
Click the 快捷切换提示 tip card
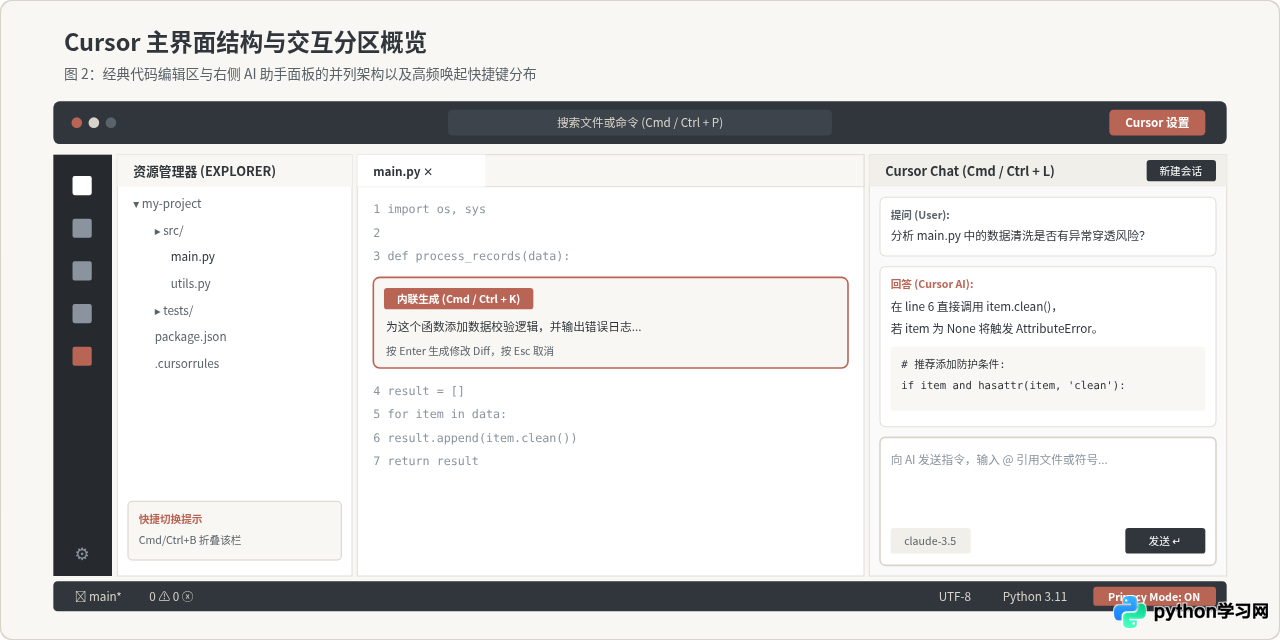(234, 530)
